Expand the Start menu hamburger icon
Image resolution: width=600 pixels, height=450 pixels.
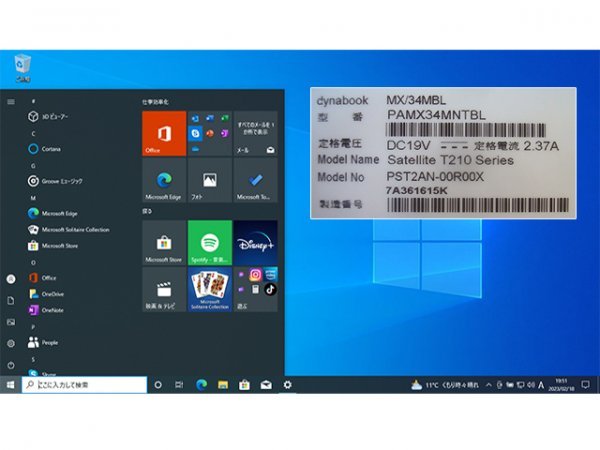(x=11, y=102)
